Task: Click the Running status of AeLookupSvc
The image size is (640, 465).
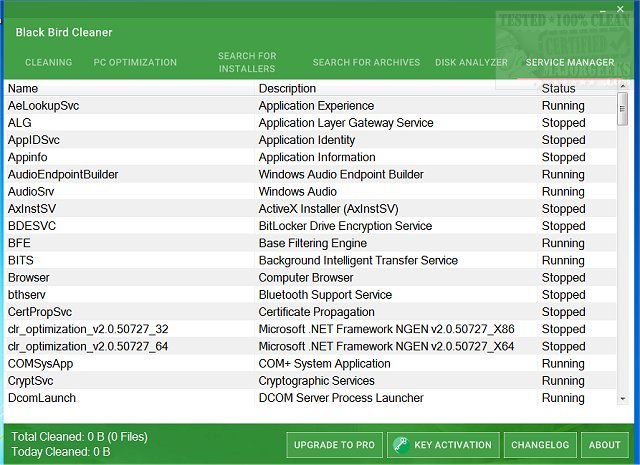Action: click(563, 105)
